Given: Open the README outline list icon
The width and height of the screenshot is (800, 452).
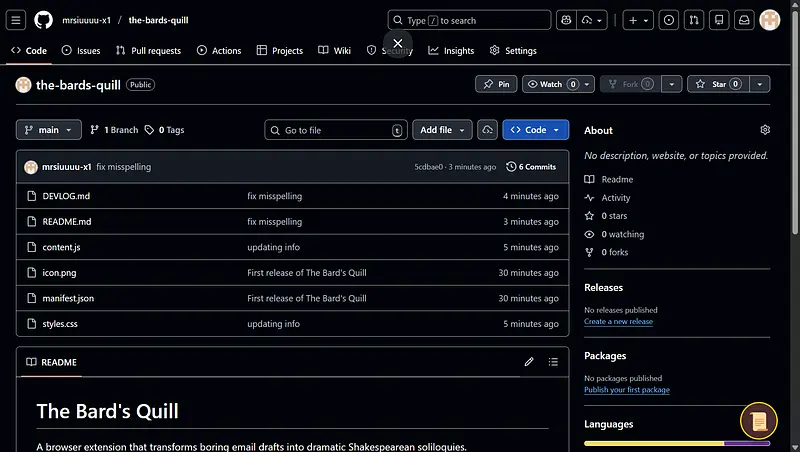Looking at the screenshot, I should (553, 362).
